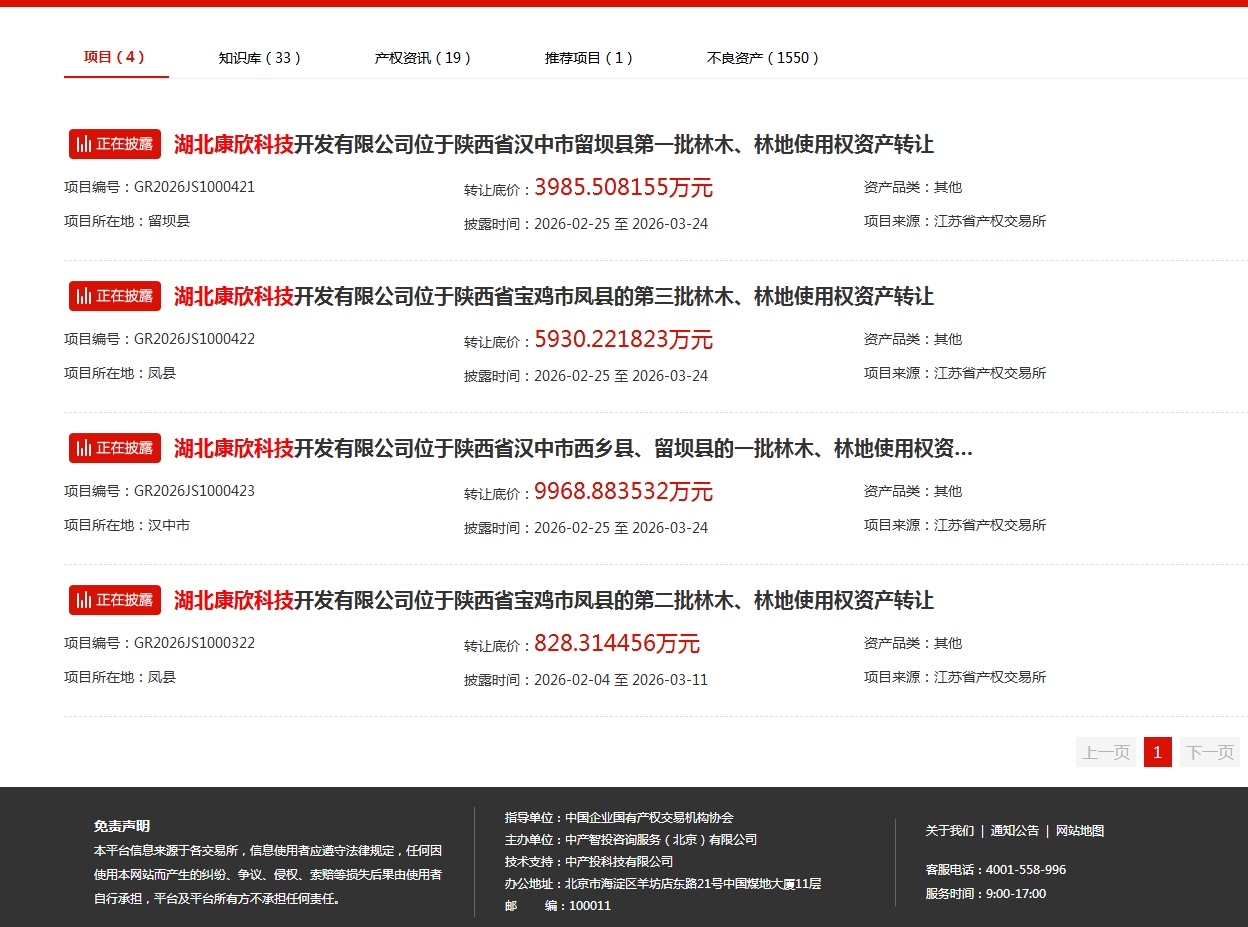Open 通知公告 footer link
Screen dimensions: 1248x927
[1015, 831]
